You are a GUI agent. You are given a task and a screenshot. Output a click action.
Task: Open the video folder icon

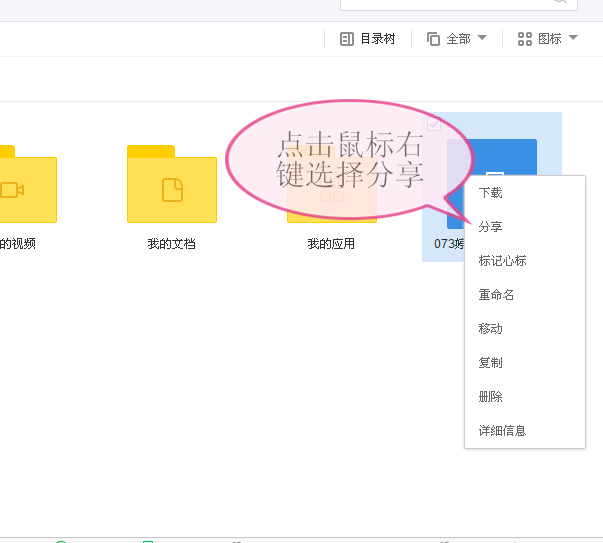tap(28, 184)
